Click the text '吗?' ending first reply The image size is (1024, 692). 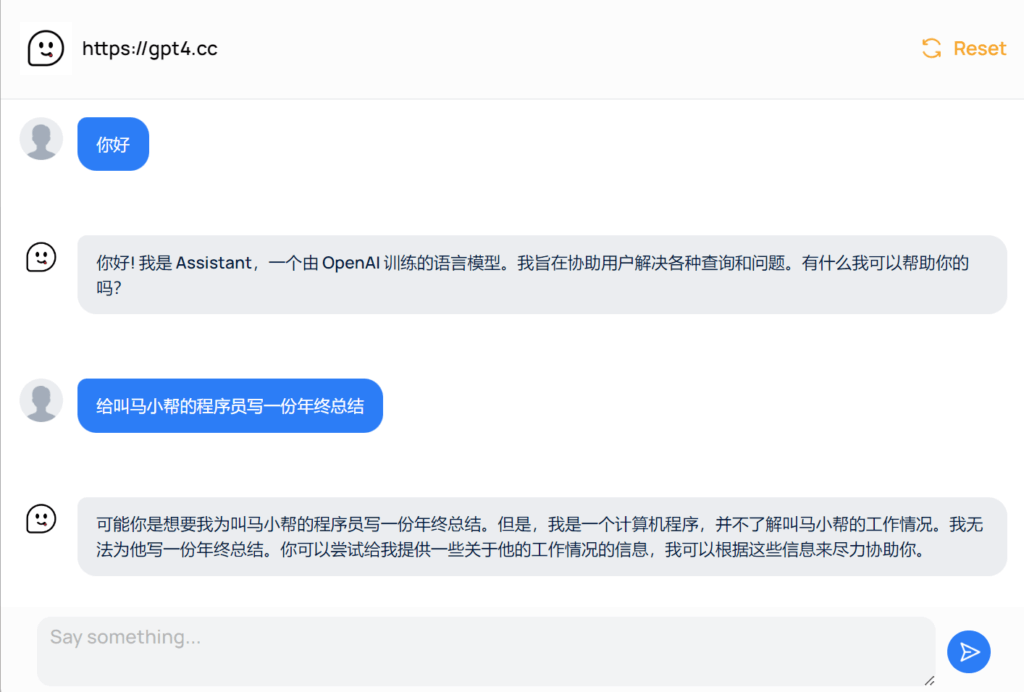click(x=109, y=288)
